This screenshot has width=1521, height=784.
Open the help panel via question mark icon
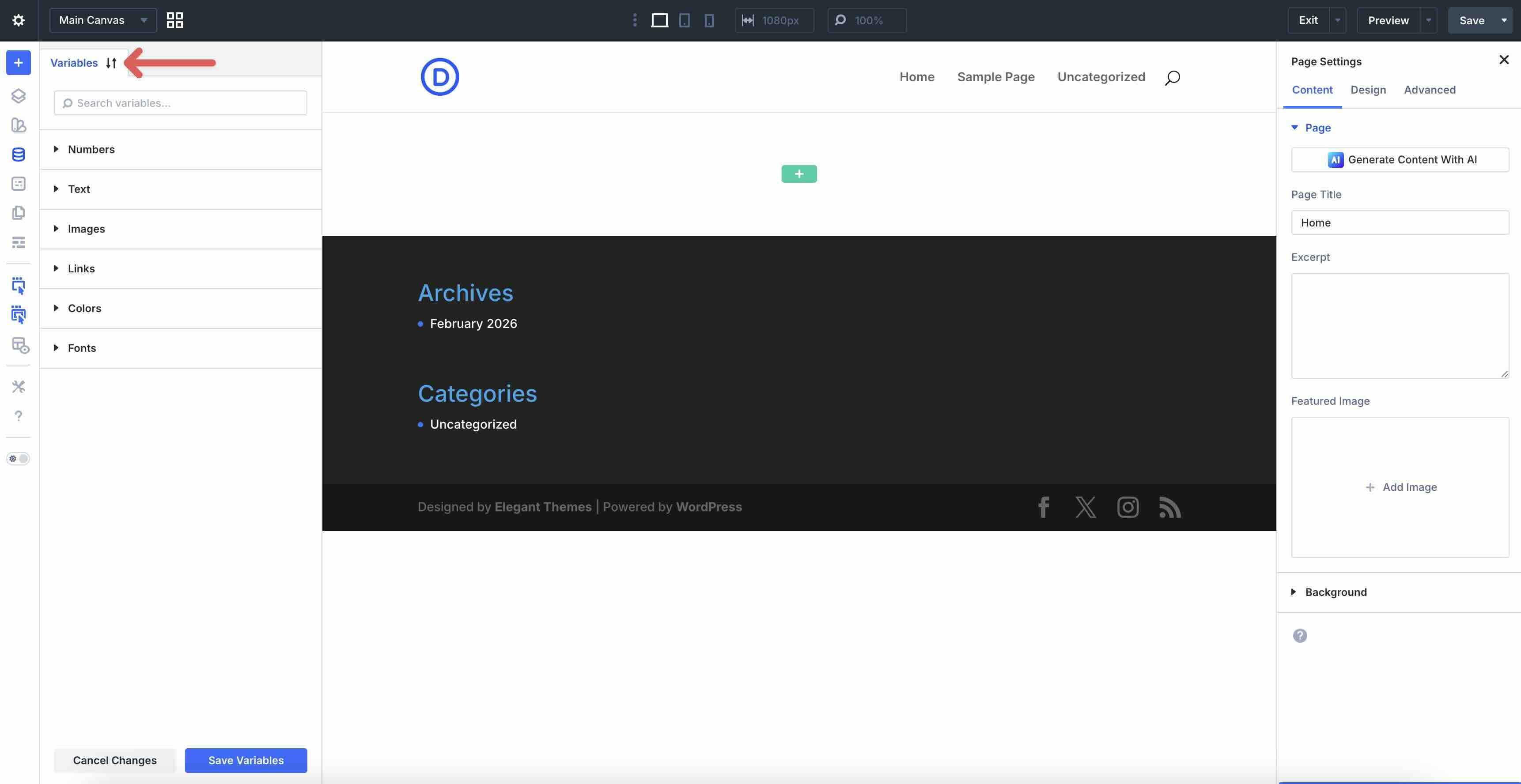(18, 415)
